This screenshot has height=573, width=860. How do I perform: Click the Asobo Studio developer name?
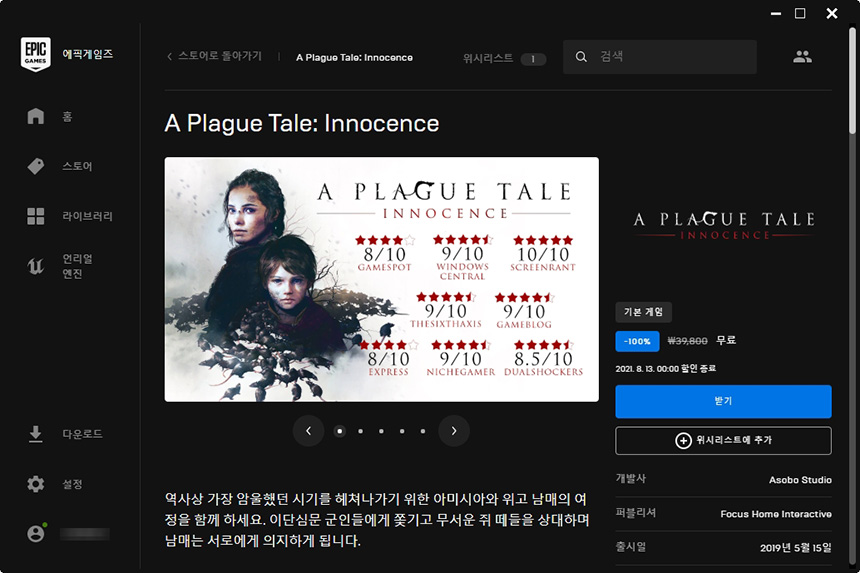pos(800,480)
